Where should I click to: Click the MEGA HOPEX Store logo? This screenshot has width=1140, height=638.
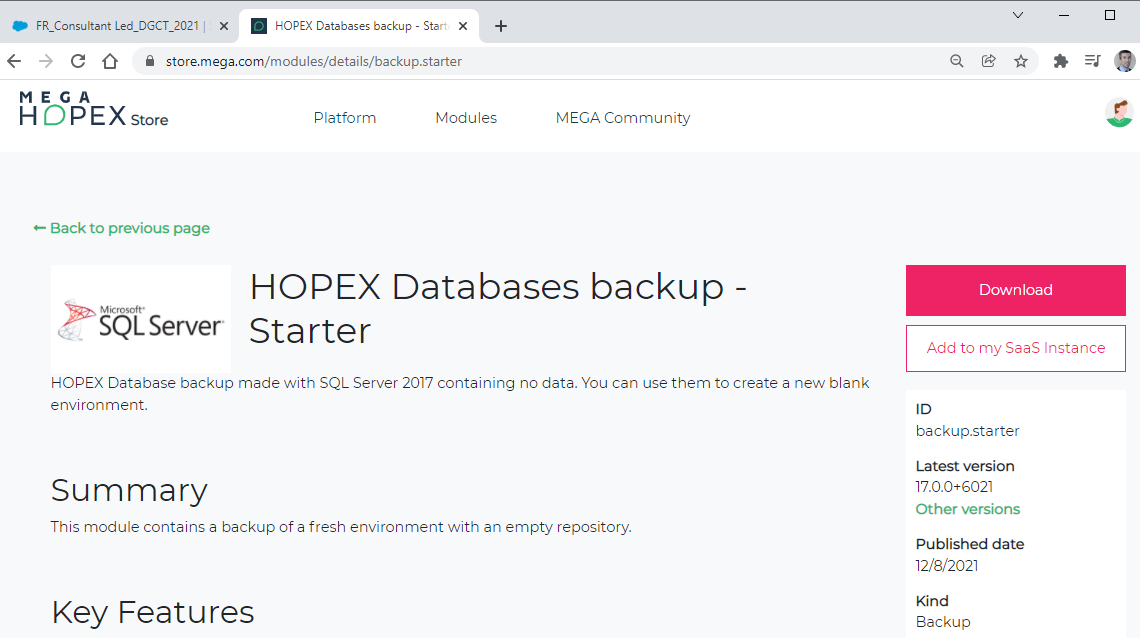coord(94,110)
